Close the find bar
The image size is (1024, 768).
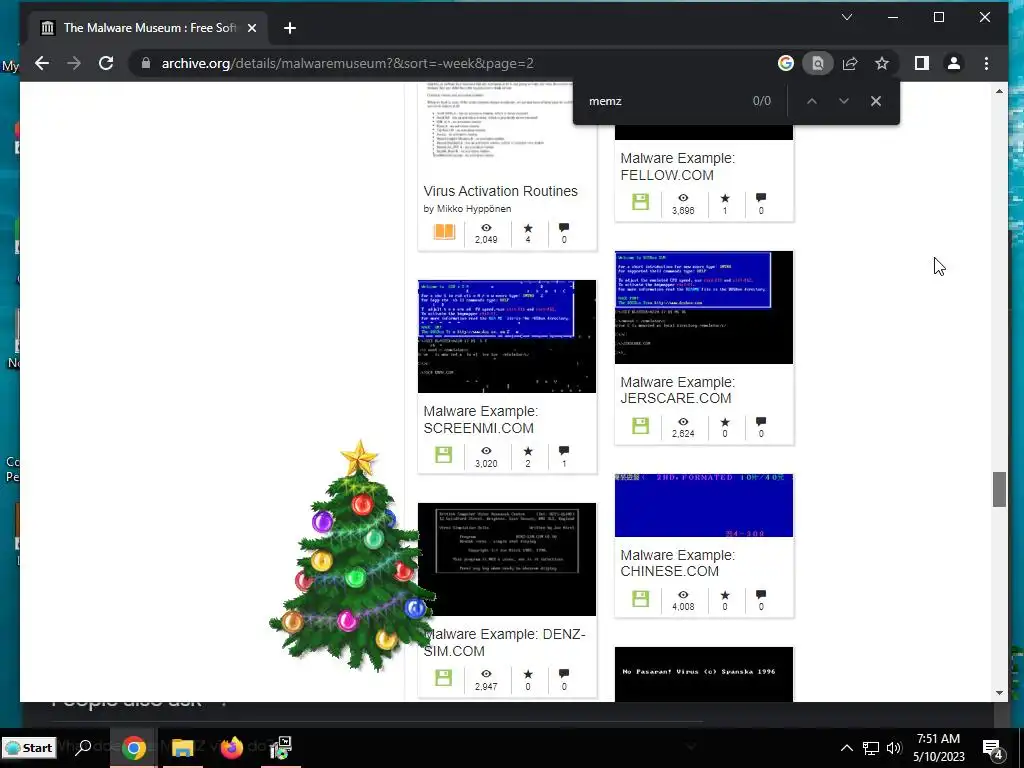pos(876,101)
